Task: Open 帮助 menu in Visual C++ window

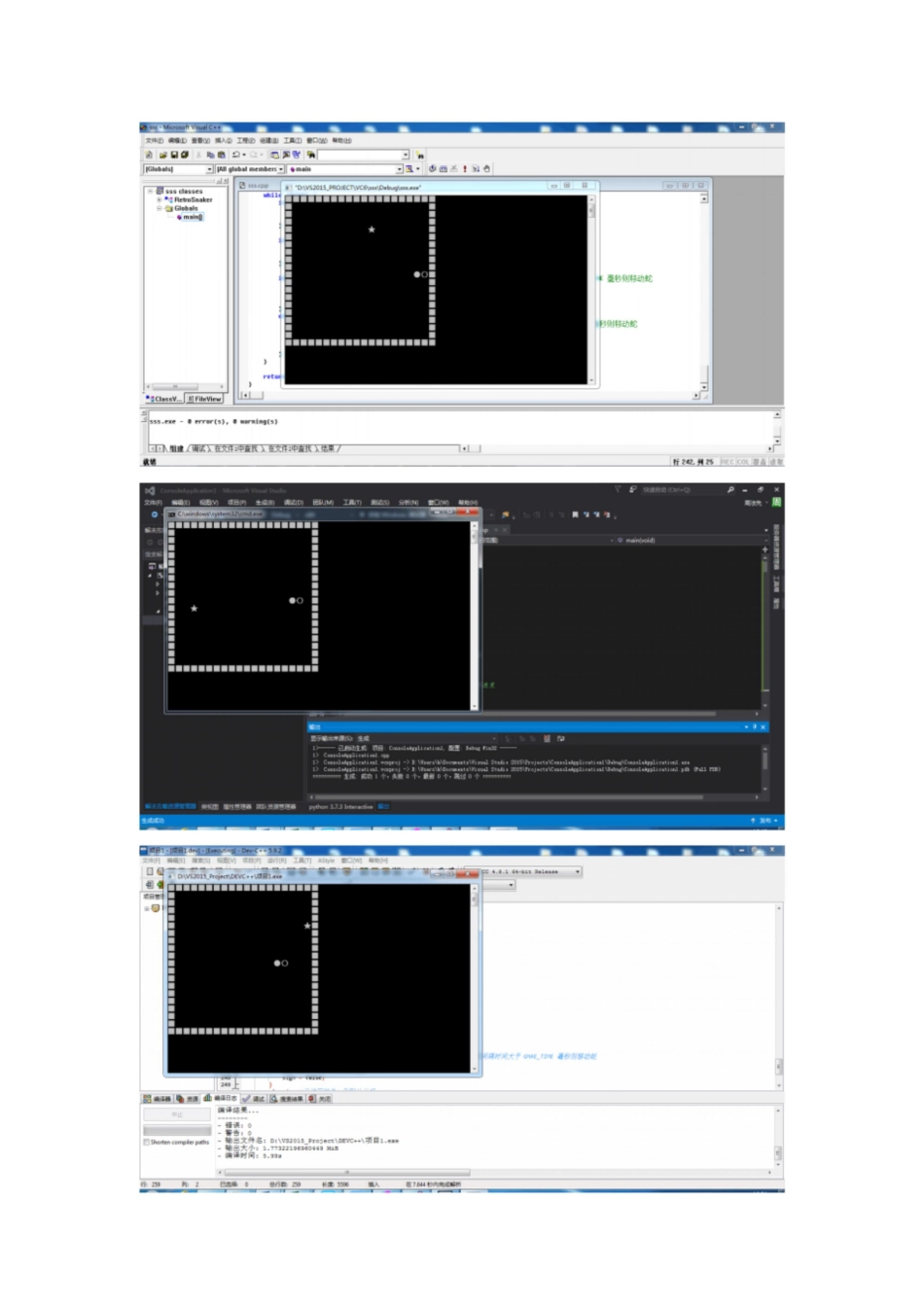Action: click(x=341, y=141)
